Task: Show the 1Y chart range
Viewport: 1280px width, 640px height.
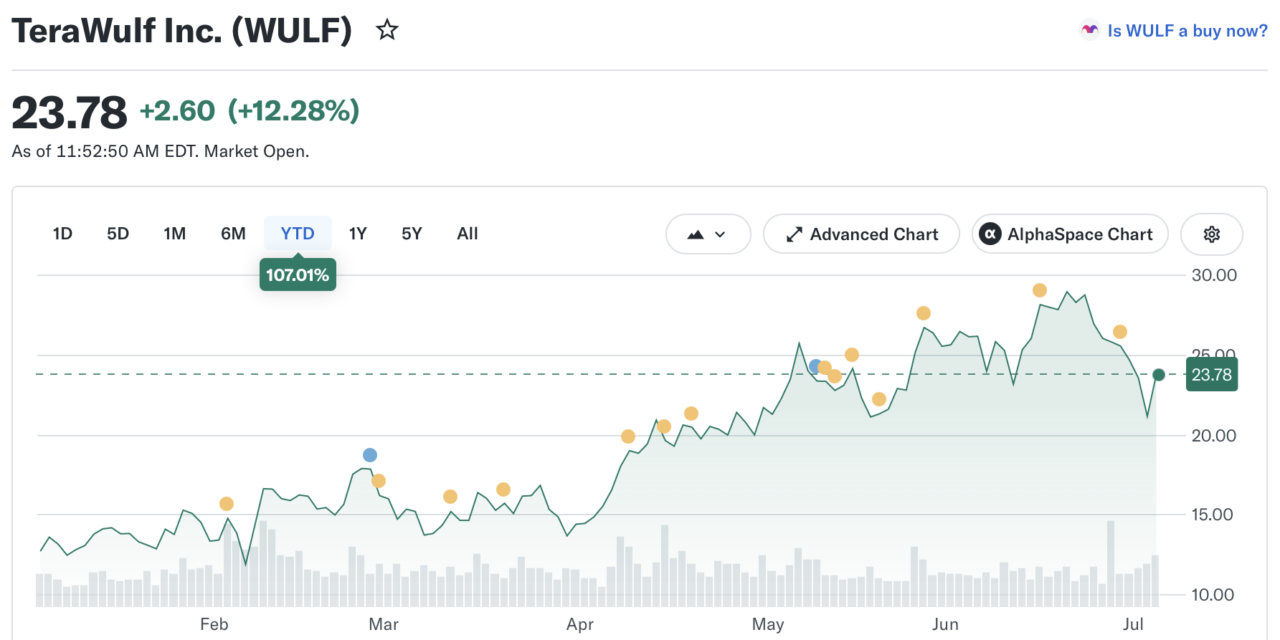Action: (358, 234)
